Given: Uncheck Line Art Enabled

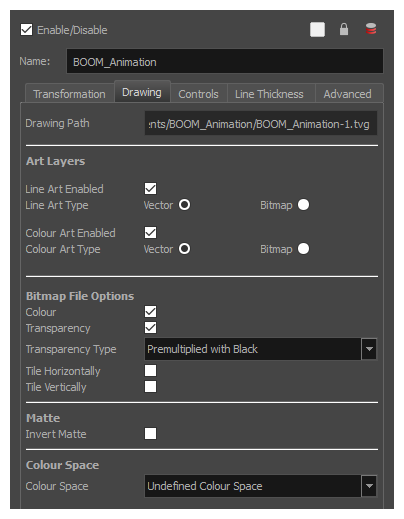Looking at the screenshot, I should point(150,189).
